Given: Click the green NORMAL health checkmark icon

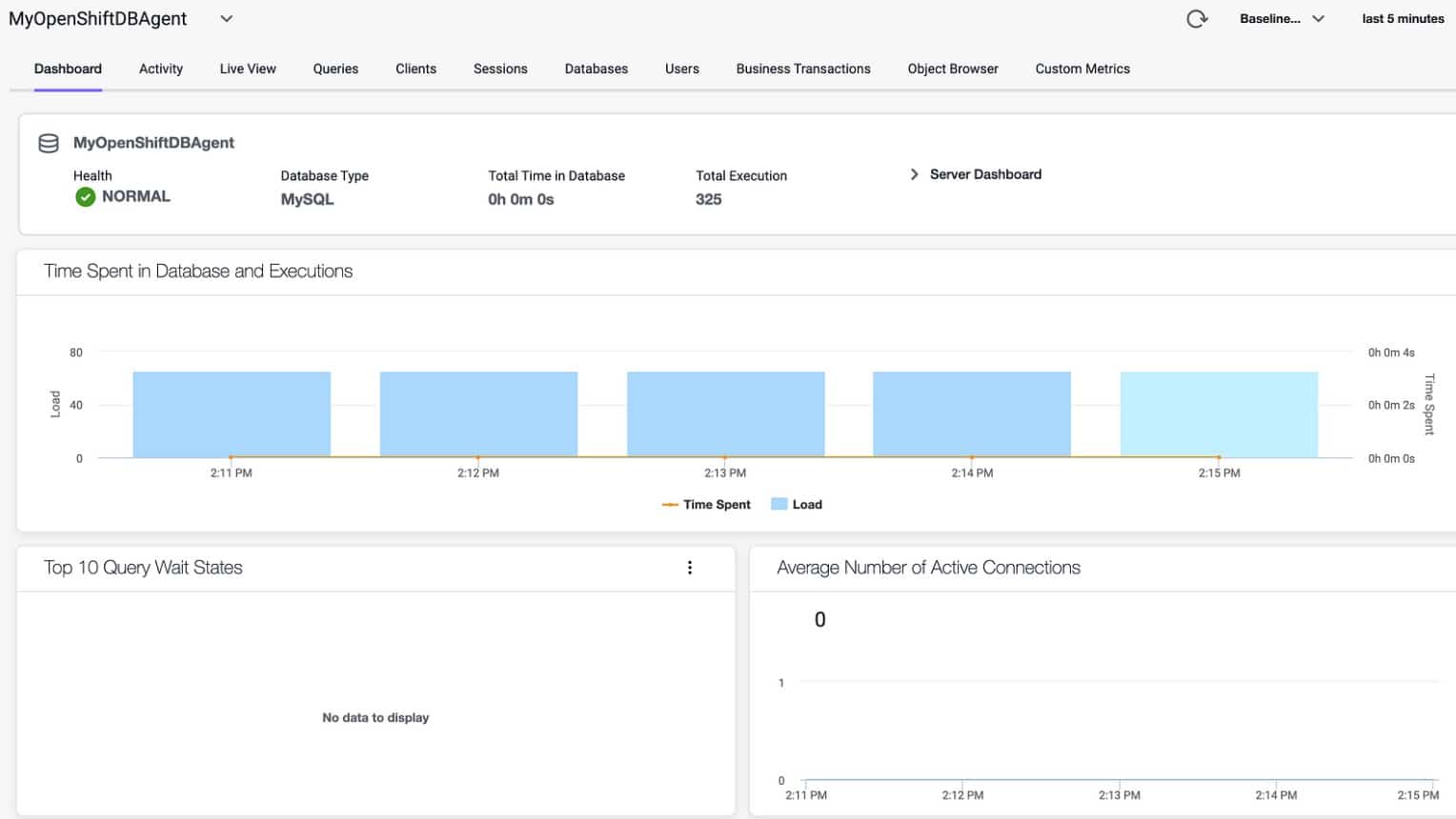Looking at the screenshot, I should tap(86, 196).
